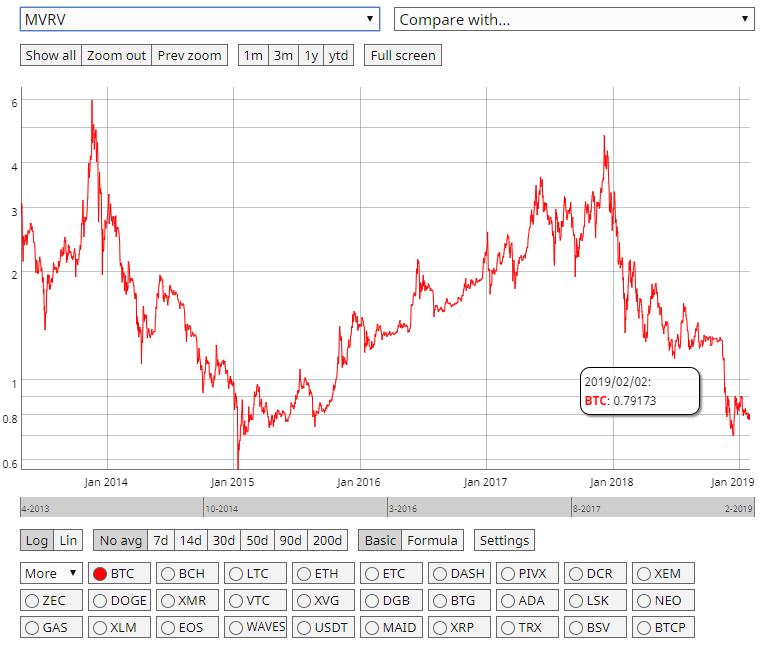This screenshot has height=653, width=764.
Task: Open the 'More' coins dropdown
Action: [52, 573]
